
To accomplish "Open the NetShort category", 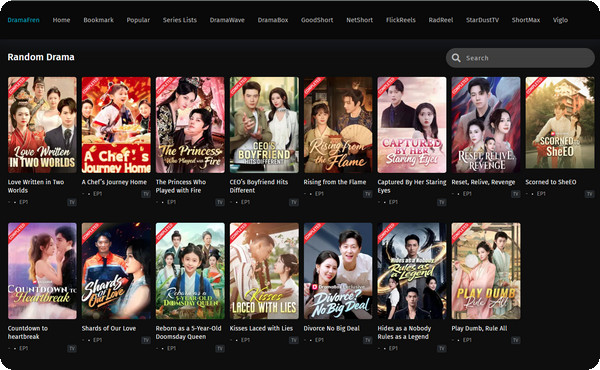I will [x=359, y=20].
